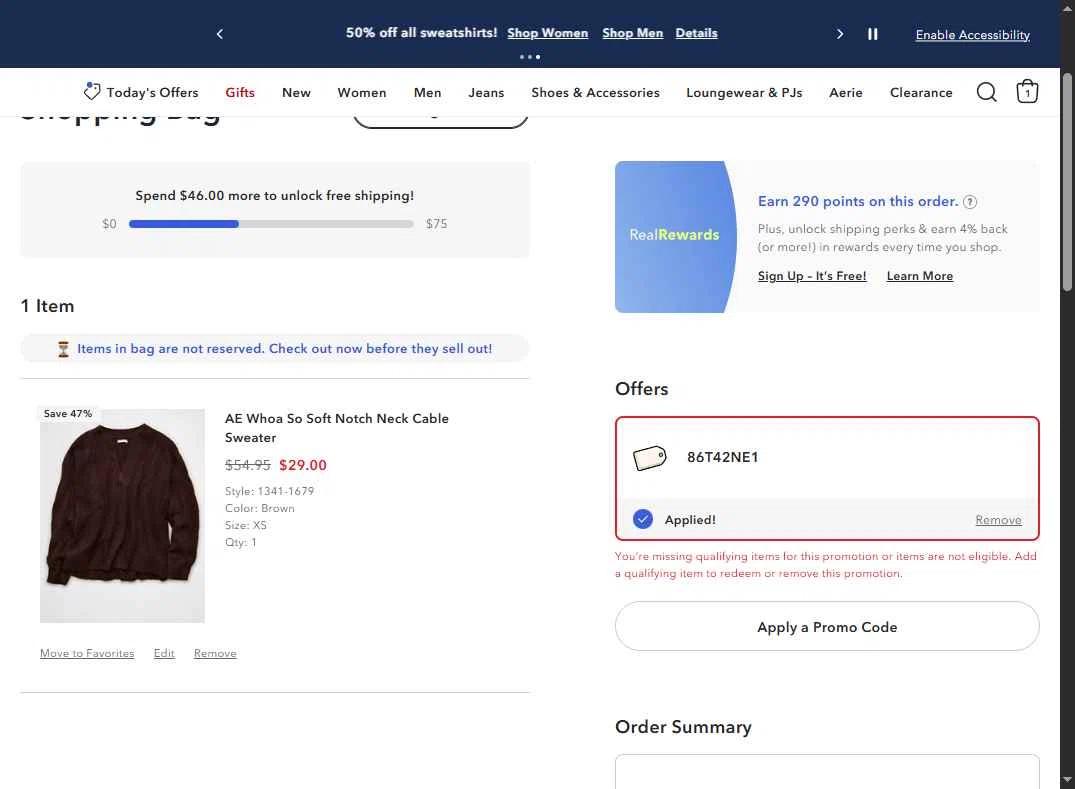Image resolution: width=1075 pixels, height=789 pixels.
Task: Open the shopping bag icon
Action: (1026, 91)
